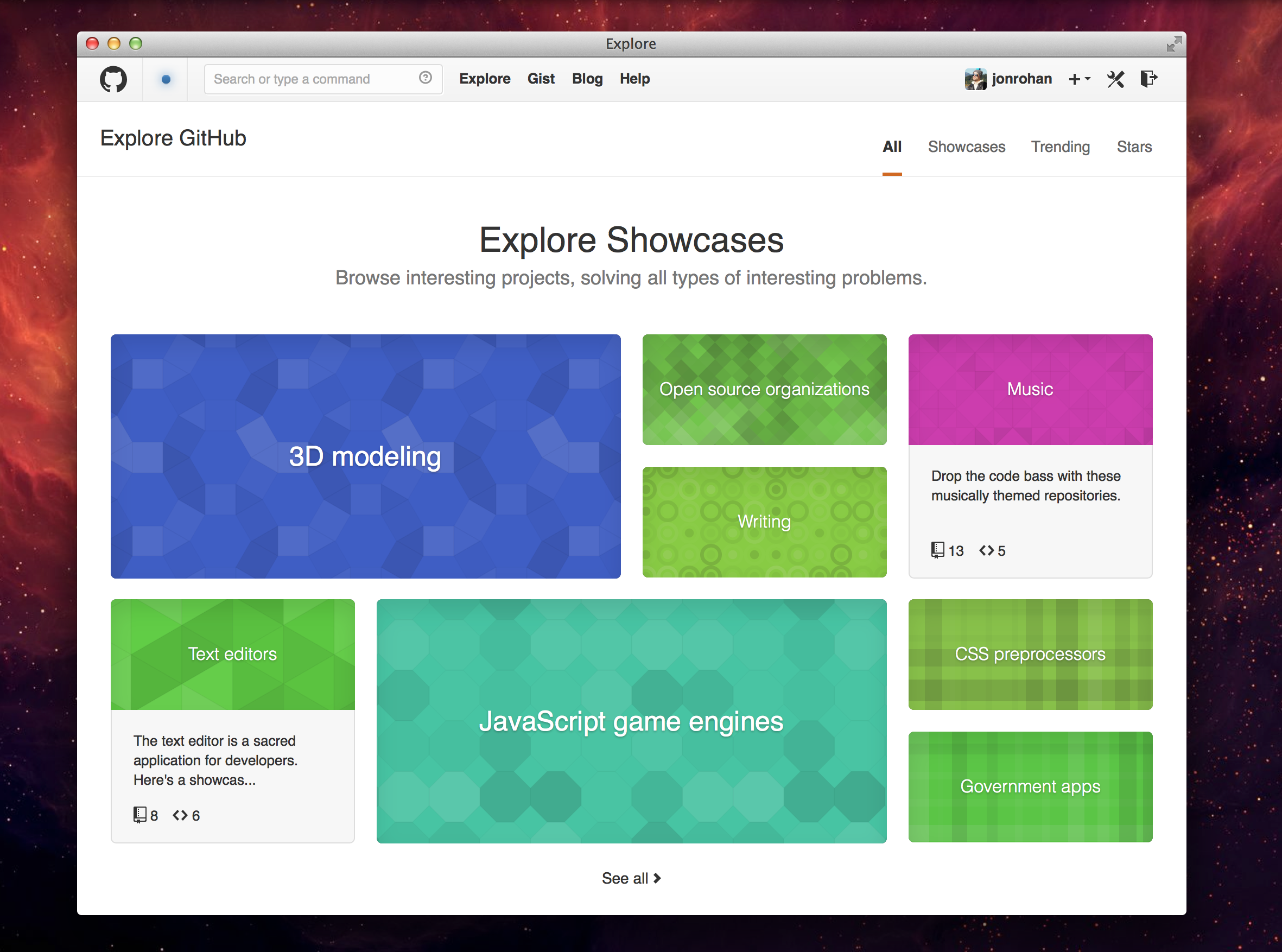
Task: Click the languages code icon under Text editors
Action: point(180,815)
